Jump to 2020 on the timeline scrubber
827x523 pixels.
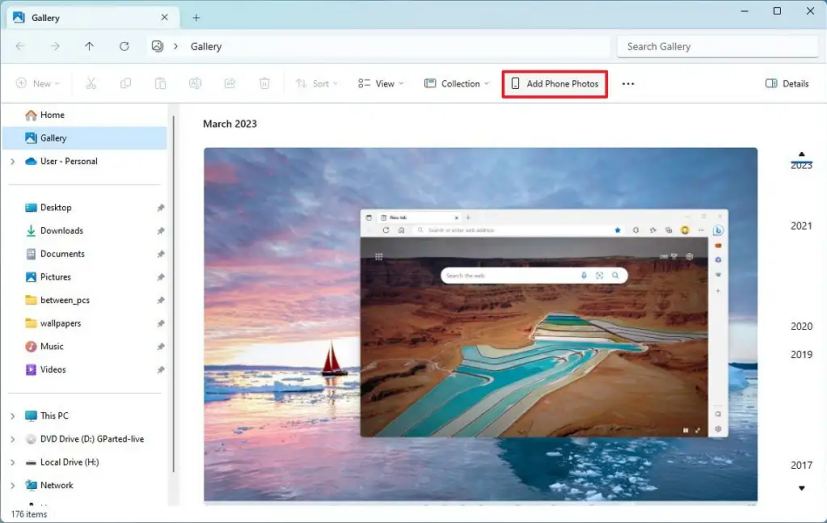[x=801, y=326]
